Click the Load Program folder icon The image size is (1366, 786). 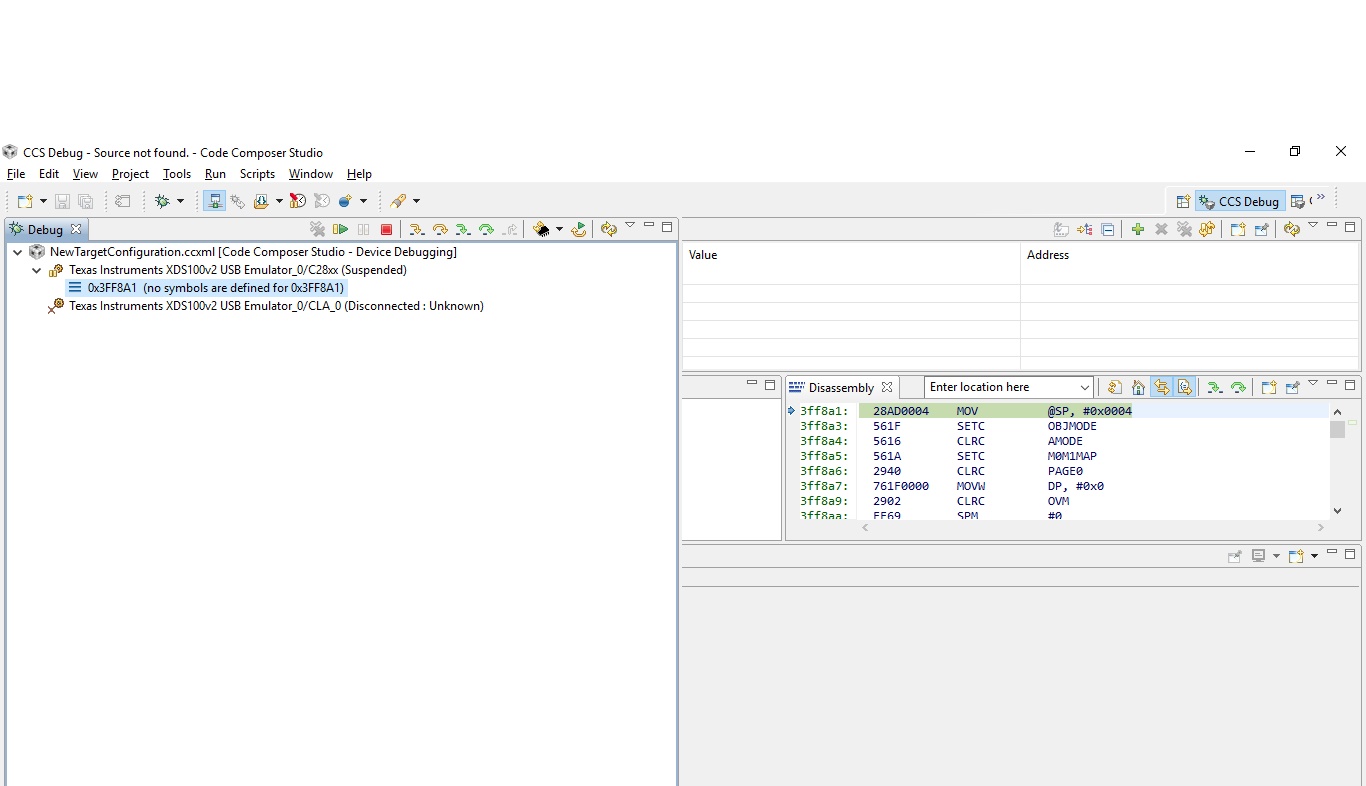[260, 201]
